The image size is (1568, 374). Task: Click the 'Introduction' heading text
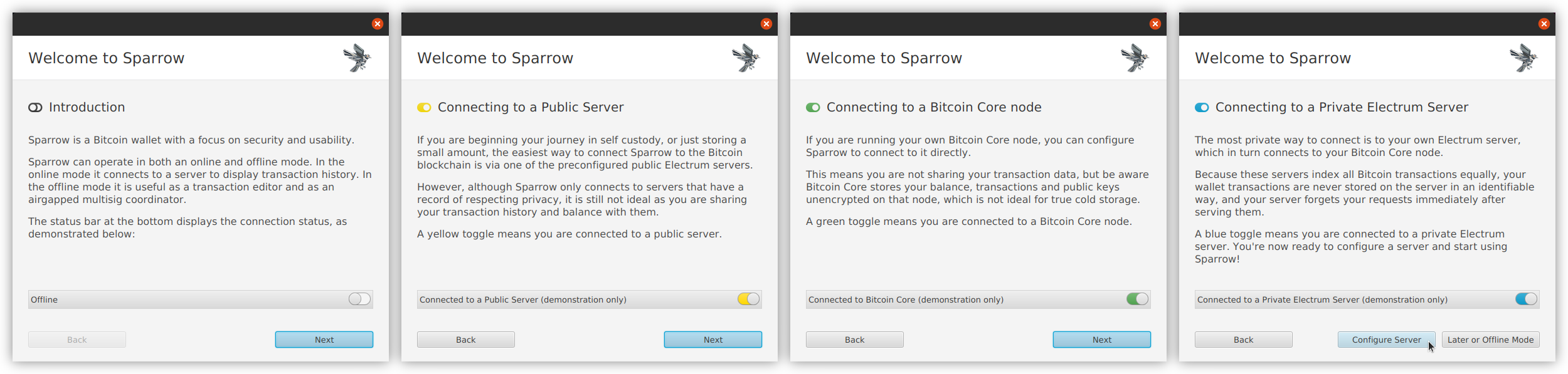(x=87, y=107)
